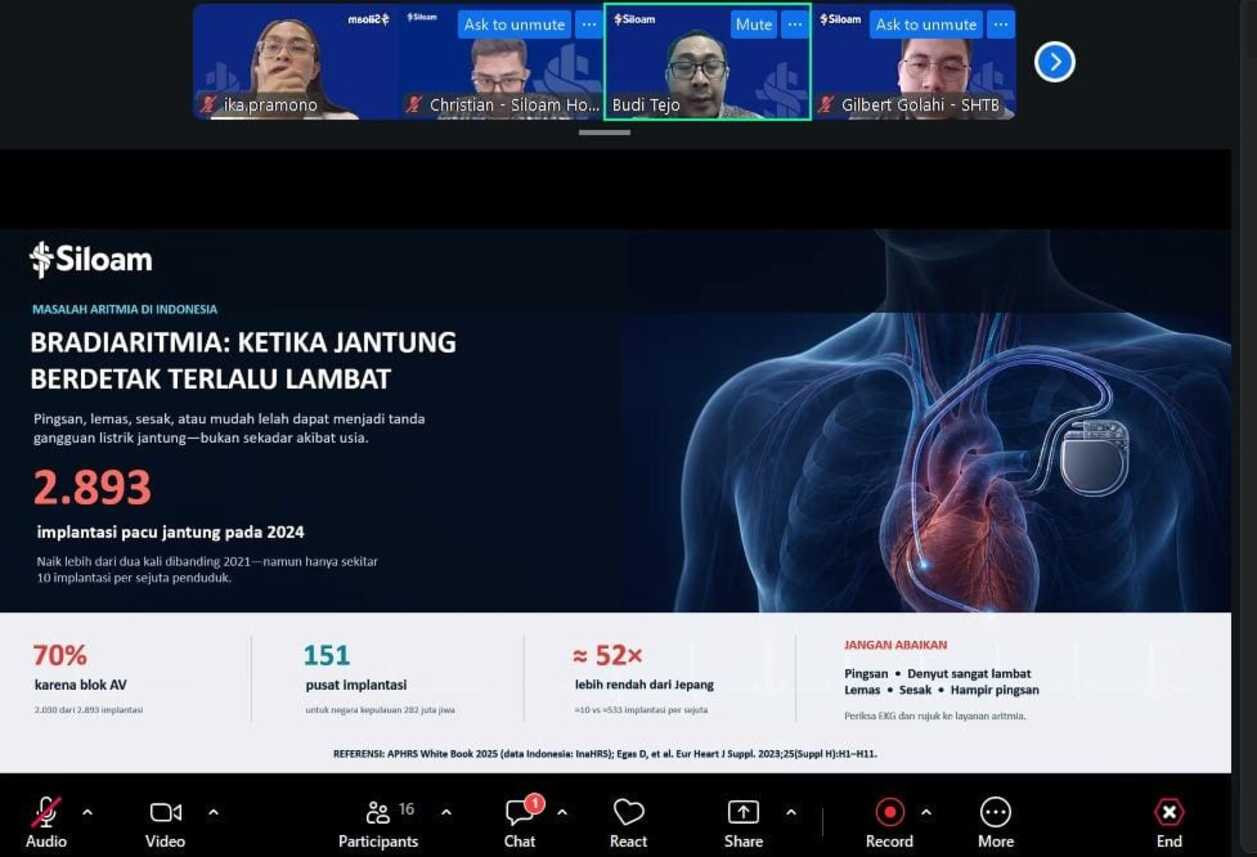Open more options on Christian's video tile
Screen dimensions: 1257x857
click(589, 25)
